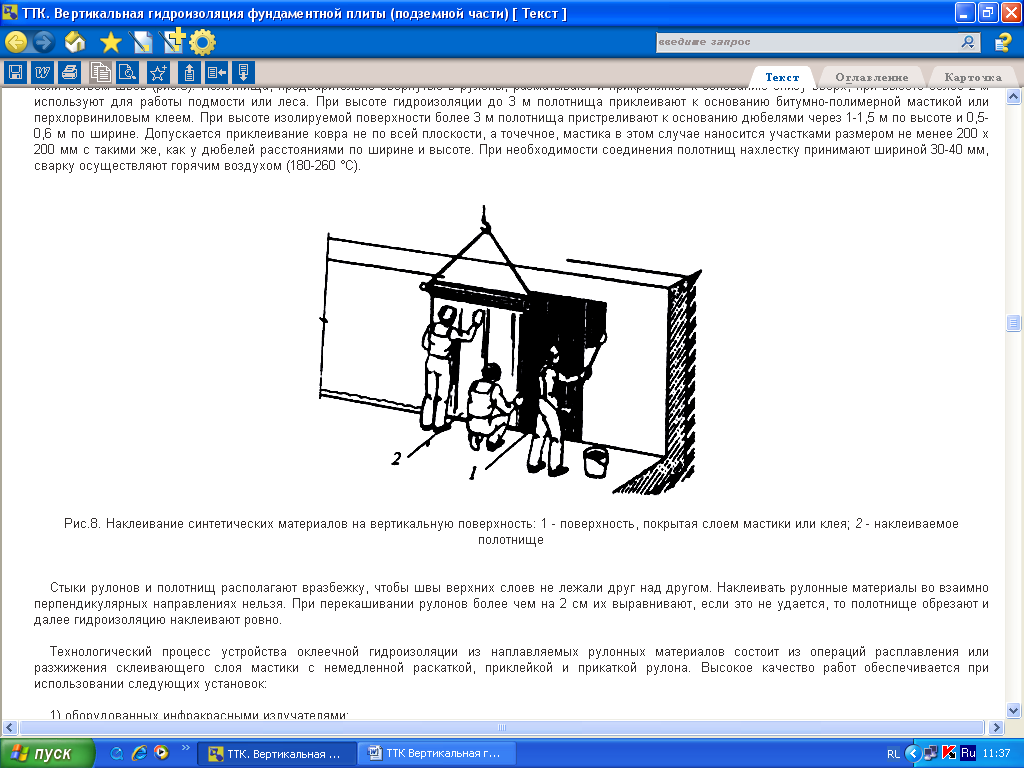Click the first quick launch search icon

[117, 754]
